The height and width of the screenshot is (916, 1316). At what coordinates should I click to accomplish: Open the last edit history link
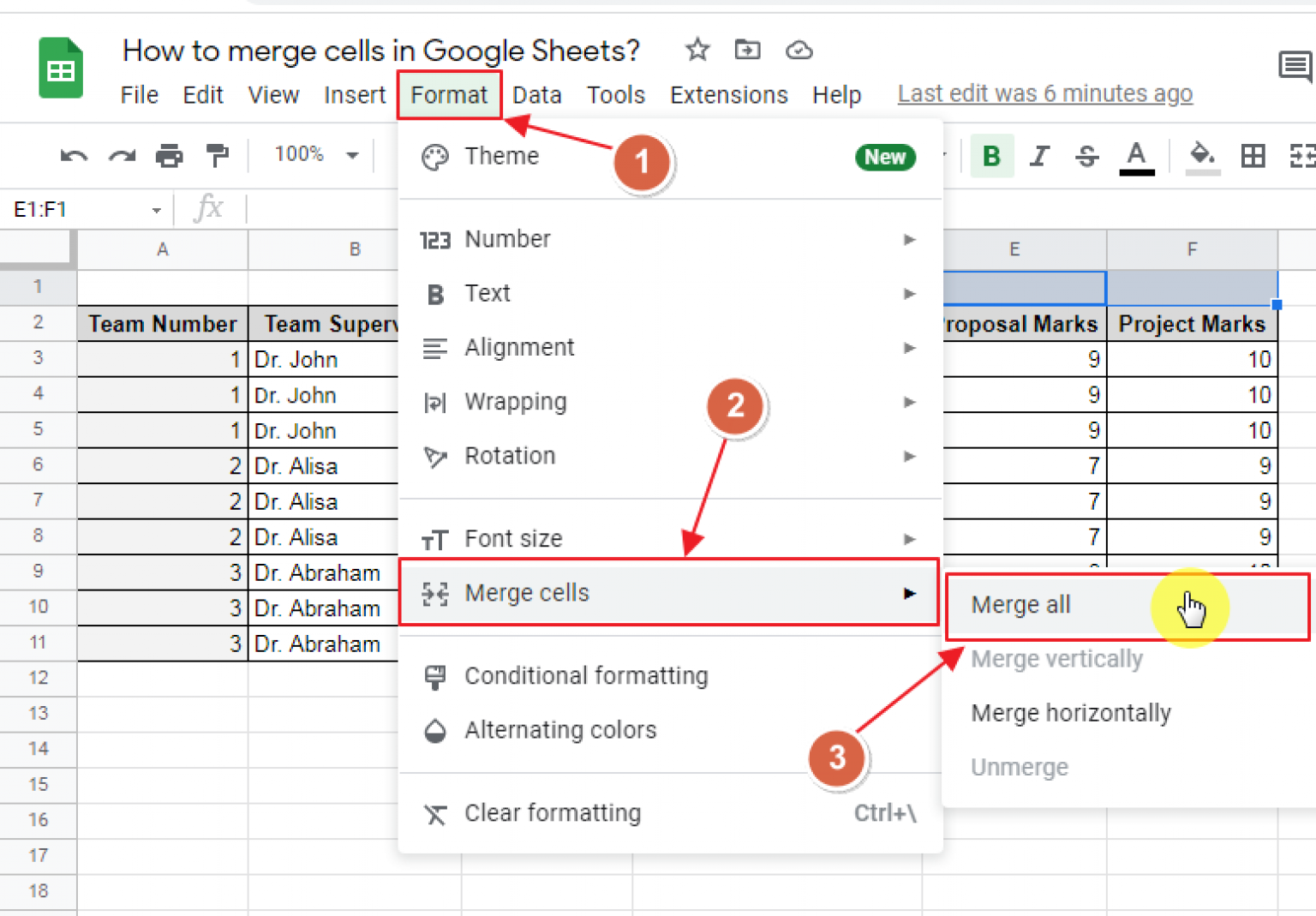click(1044, 93)
